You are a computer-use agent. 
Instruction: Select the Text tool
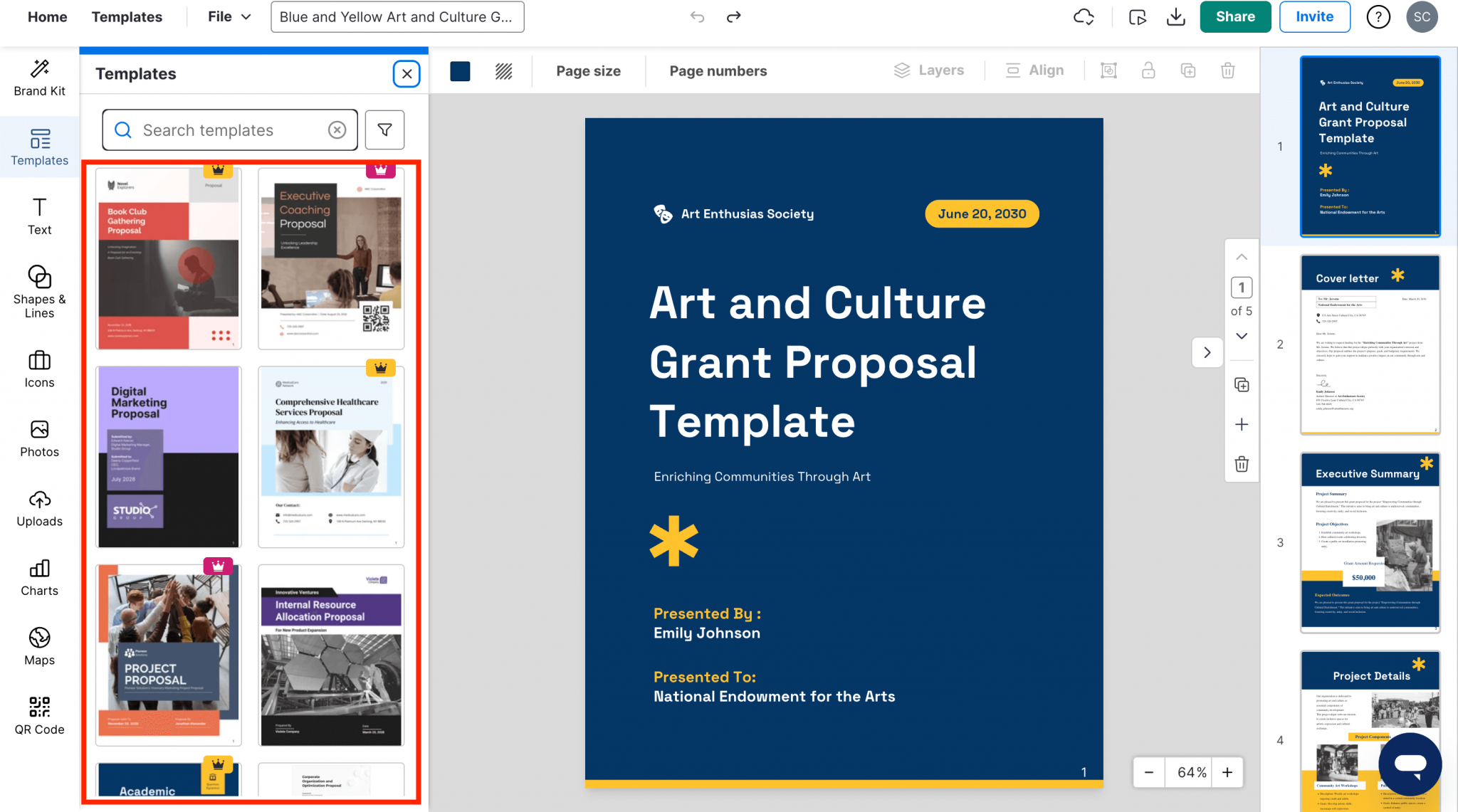39,216
